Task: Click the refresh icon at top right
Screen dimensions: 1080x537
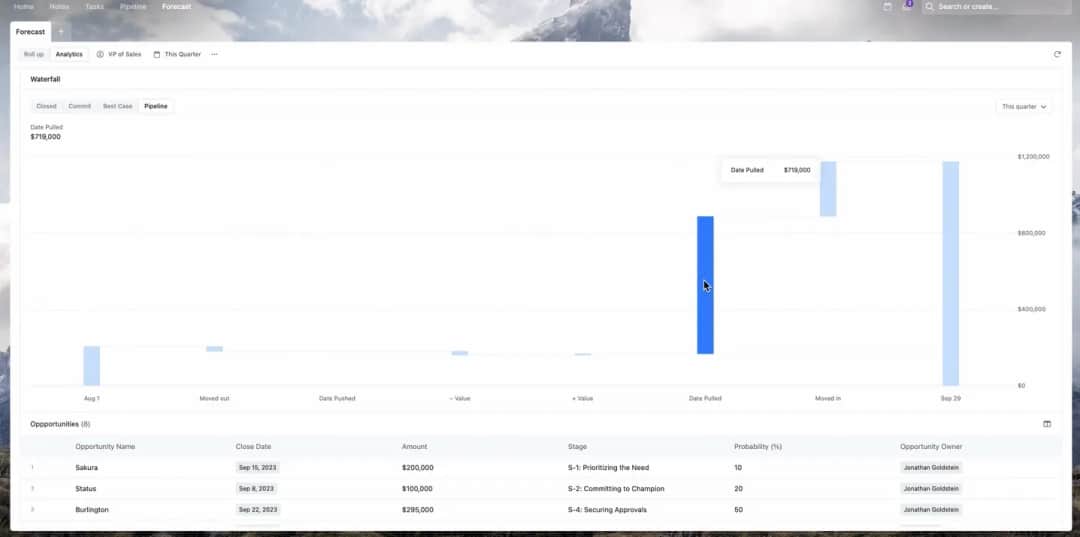Action: [1057, 54]
